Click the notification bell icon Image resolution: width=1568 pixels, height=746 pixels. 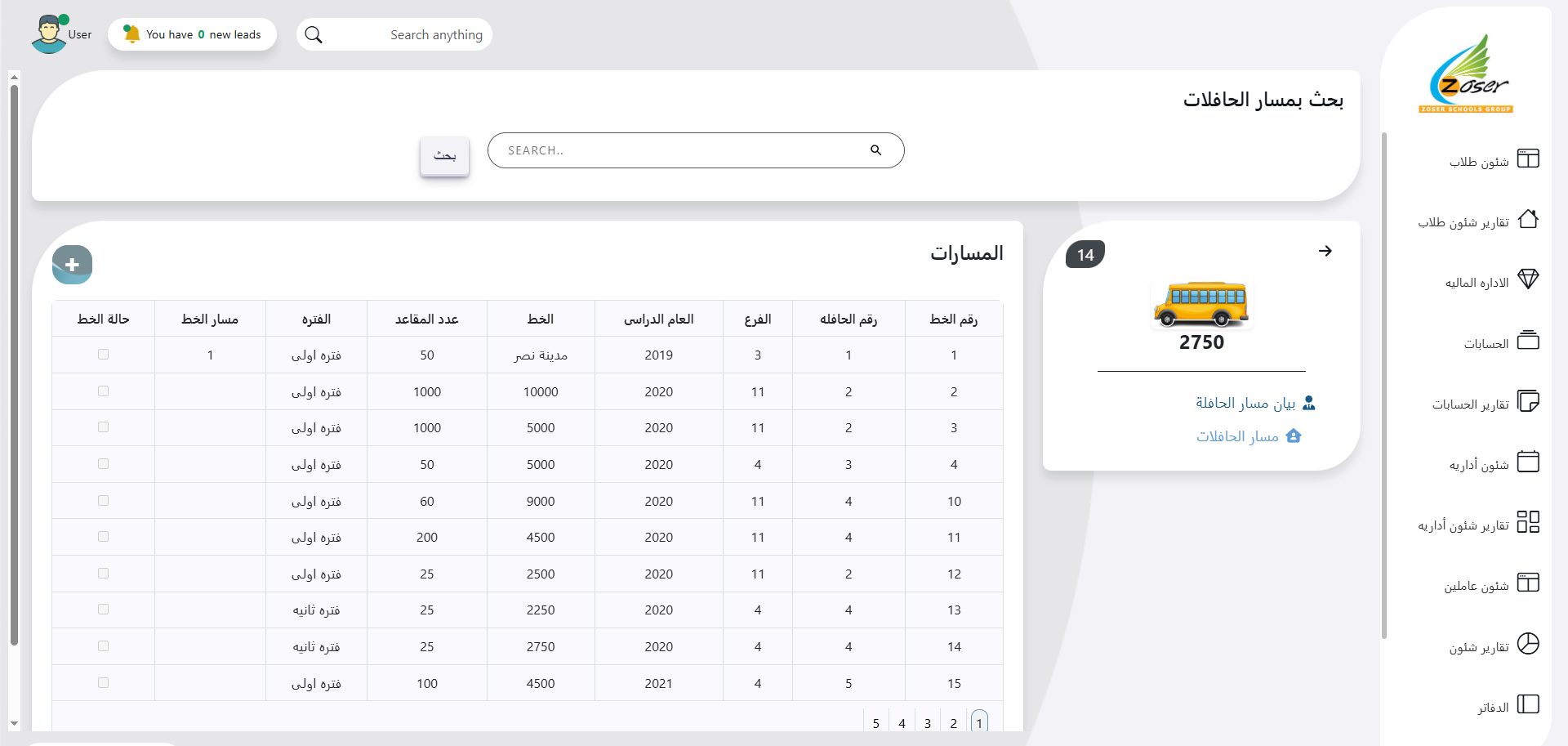[x=131, y=34]
